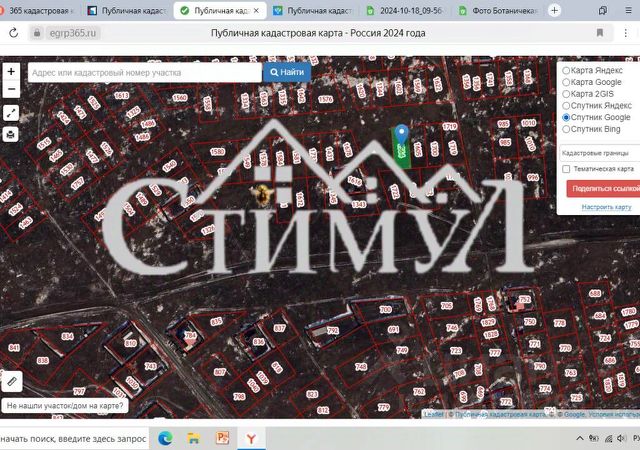Enable Тематическая карта checkbox
This screenshot has width=640, height=450.
coord(566,169)
